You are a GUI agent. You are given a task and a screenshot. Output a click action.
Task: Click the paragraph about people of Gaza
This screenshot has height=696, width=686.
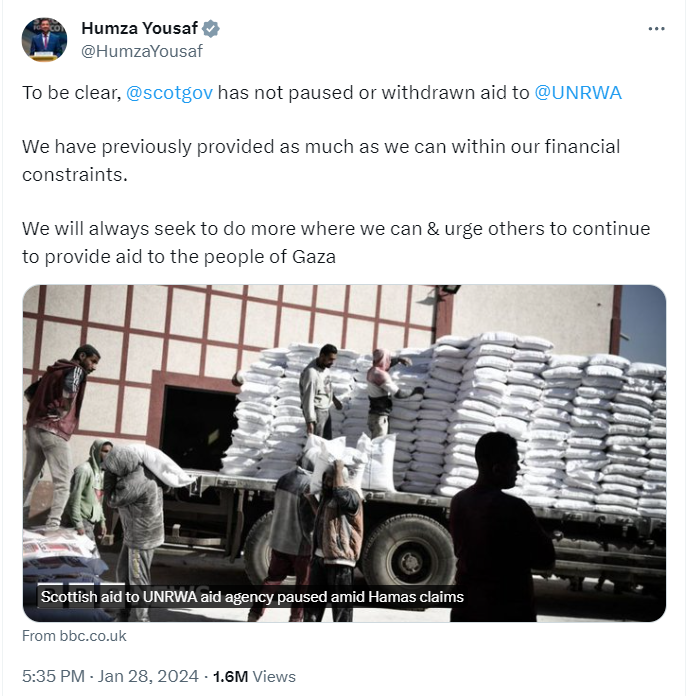click(x=336, y=242)
